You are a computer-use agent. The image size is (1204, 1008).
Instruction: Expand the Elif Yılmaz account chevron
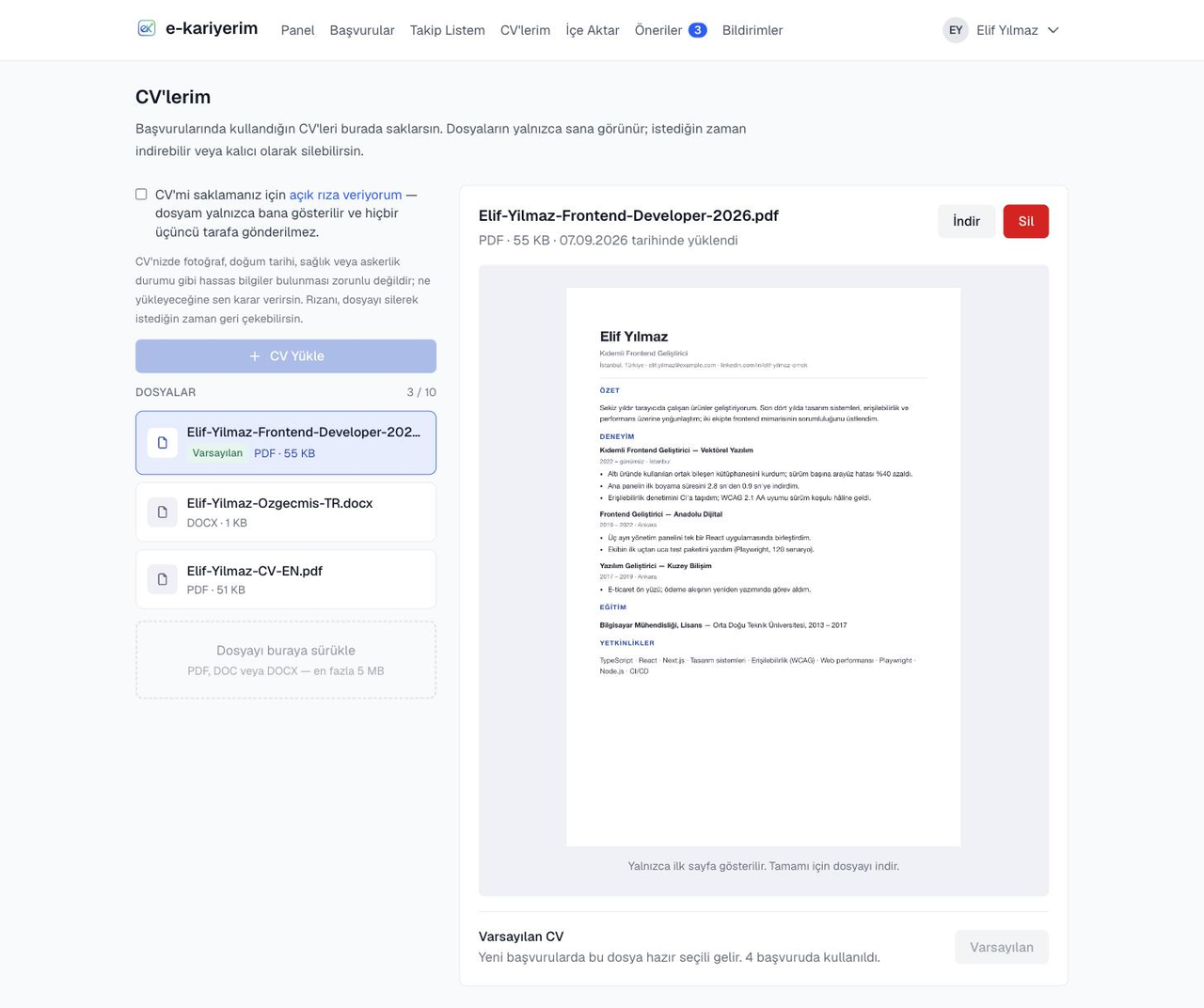[1053, 30]
